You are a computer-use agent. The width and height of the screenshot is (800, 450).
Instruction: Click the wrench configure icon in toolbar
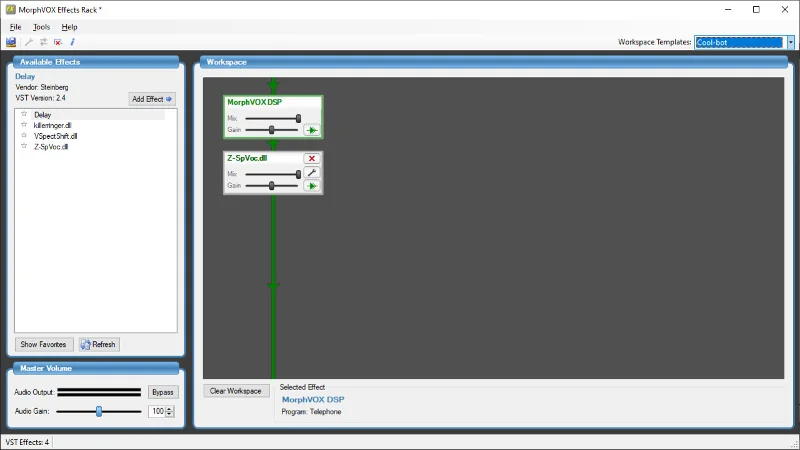click(29, 42)
